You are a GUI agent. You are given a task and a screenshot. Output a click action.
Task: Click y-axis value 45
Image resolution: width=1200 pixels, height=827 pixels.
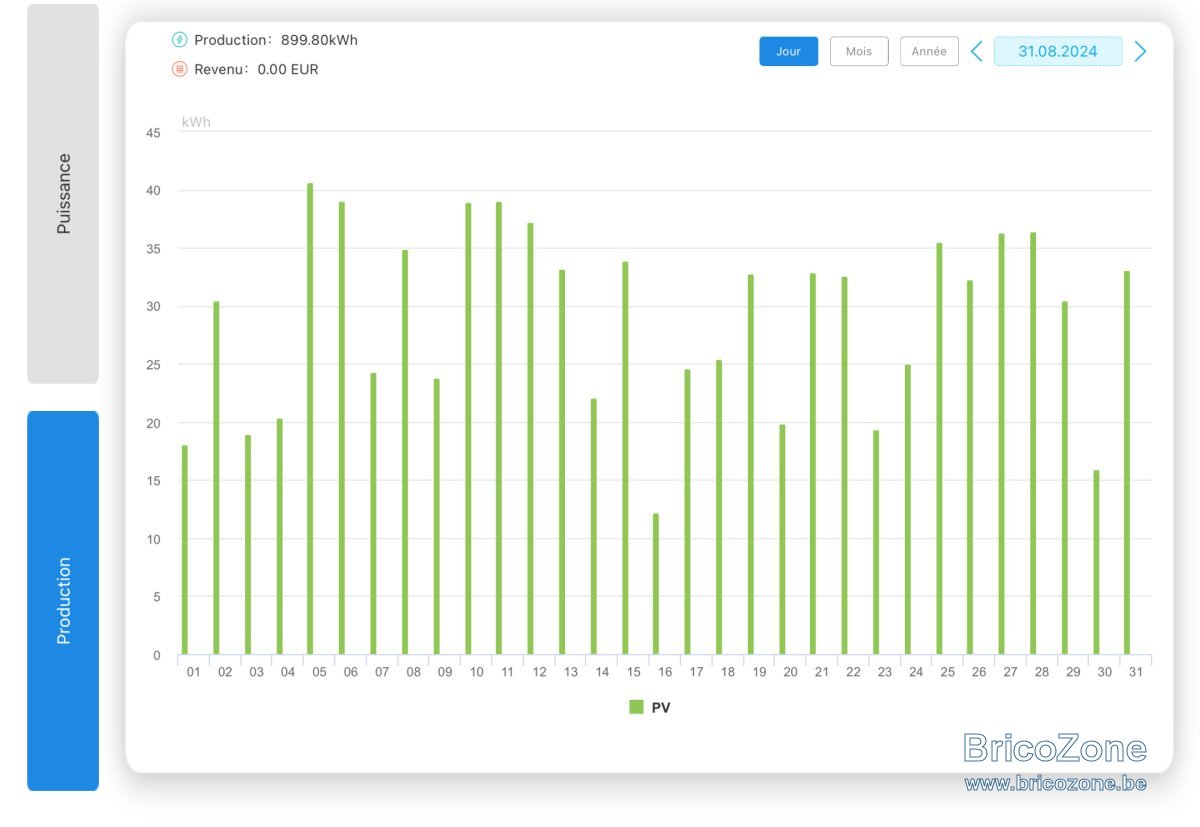pyautogui.click(x=153, y=132)
